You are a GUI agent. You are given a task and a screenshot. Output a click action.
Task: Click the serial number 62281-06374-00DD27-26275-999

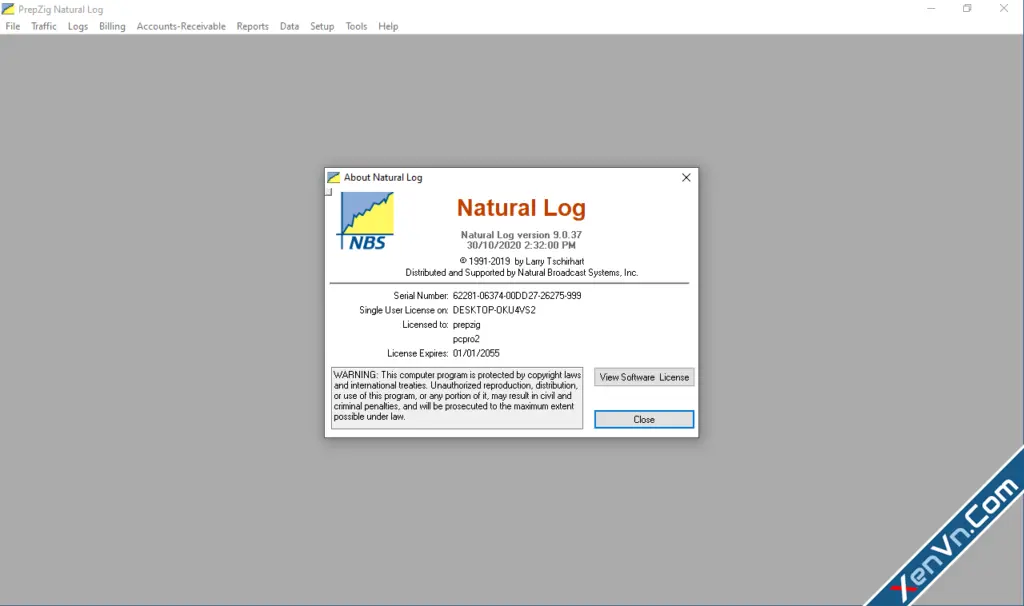517,296
